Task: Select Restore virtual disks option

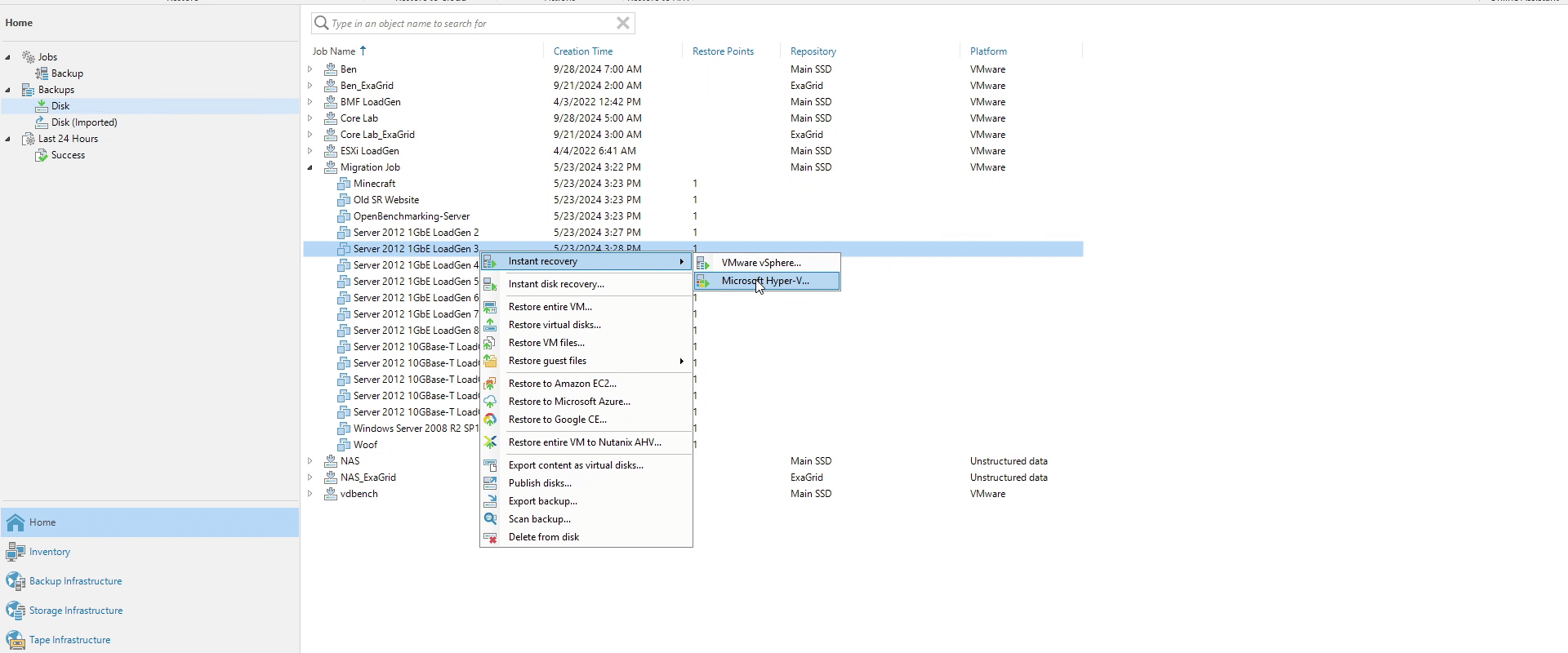Action: tap(586, 325)
